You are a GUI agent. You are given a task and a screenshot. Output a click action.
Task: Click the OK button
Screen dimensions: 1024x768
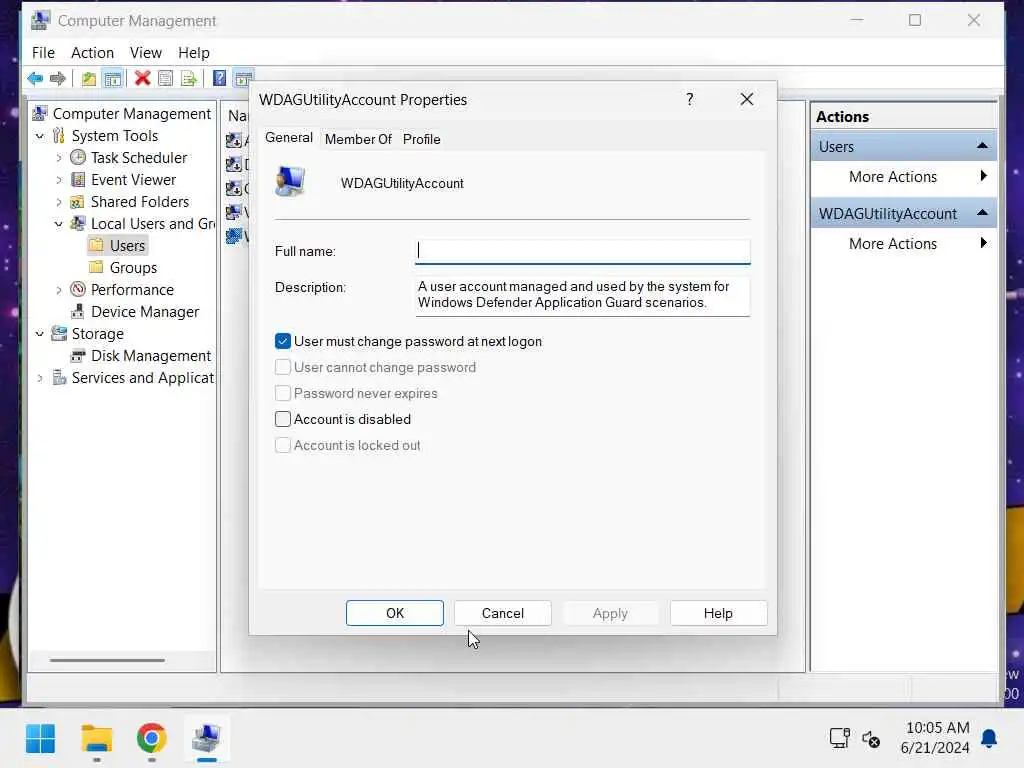(394, 613)
